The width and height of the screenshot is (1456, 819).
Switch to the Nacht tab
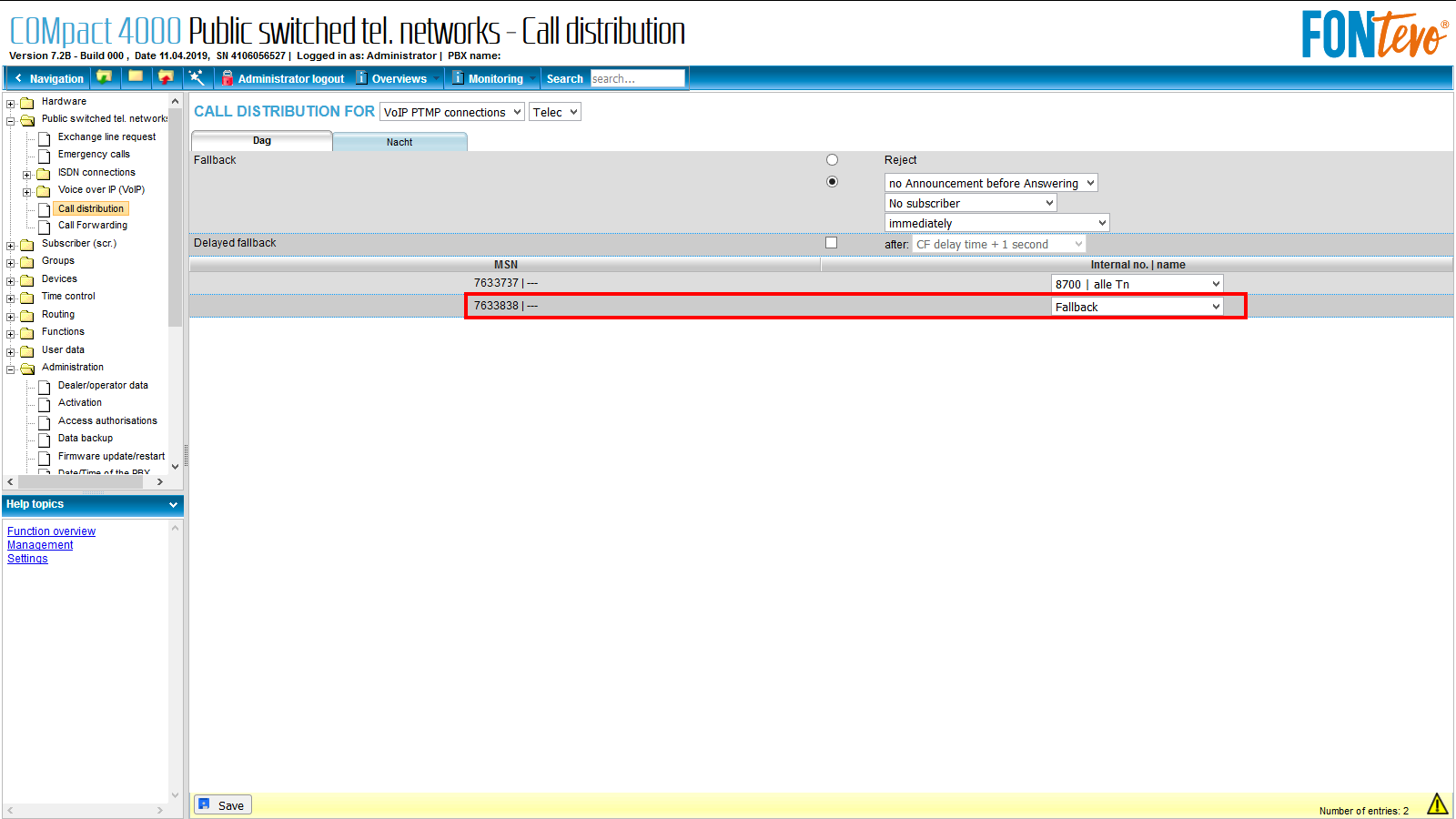coord(399,142)
